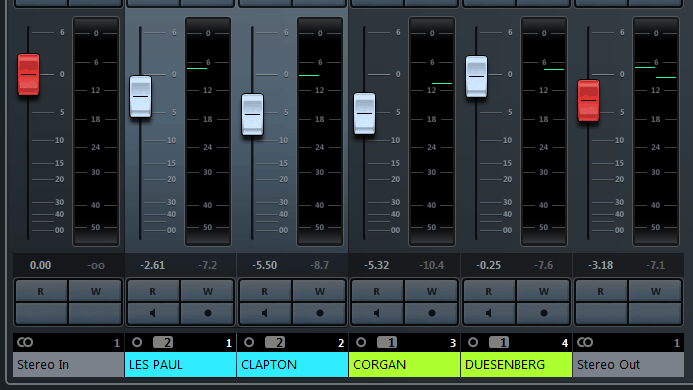Enable record on DUESENBERG channel

pyautogui.click(x=544, y=313)
